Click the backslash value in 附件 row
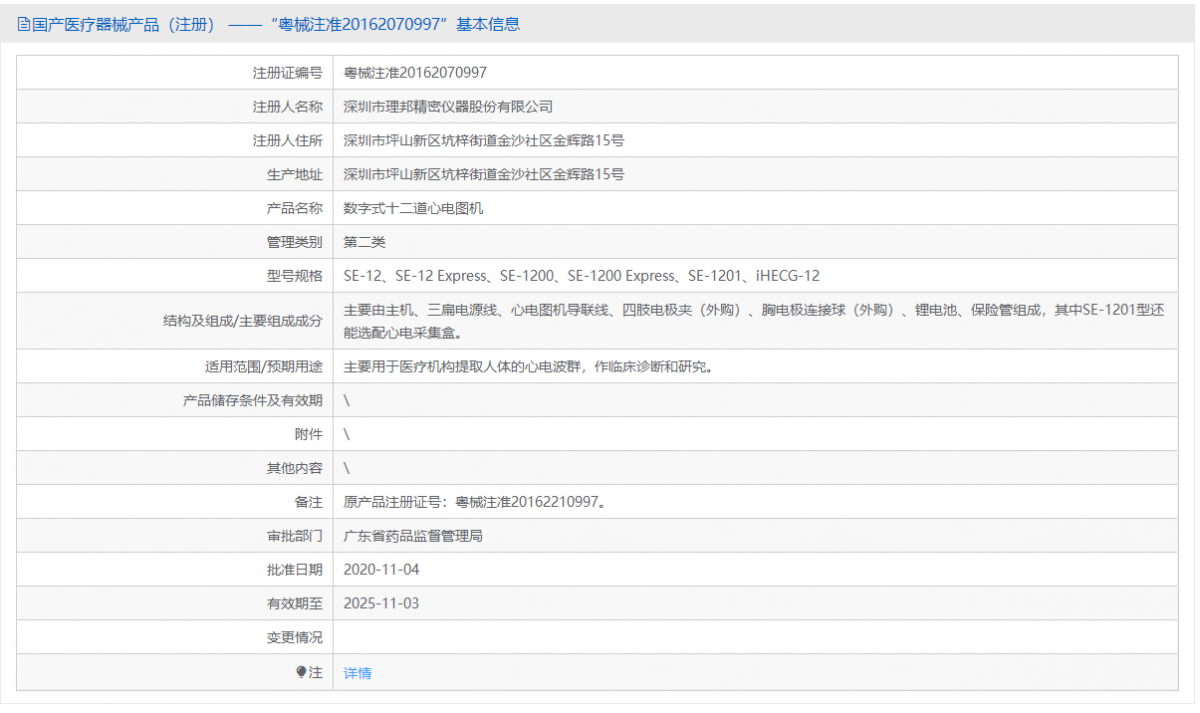1200x713 pixels. (347, 434)
